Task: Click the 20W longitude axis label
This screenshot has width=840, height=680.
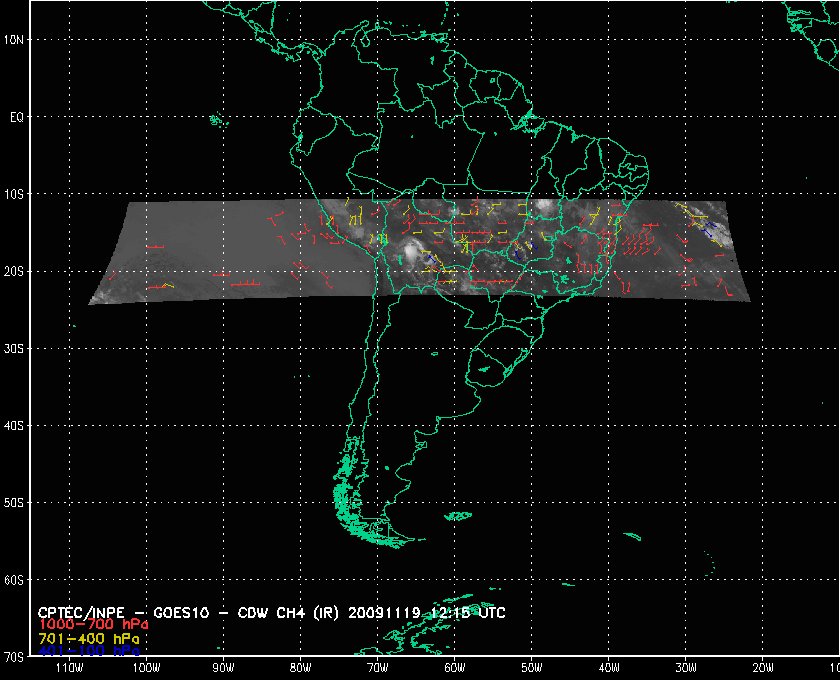Action: 762,667
